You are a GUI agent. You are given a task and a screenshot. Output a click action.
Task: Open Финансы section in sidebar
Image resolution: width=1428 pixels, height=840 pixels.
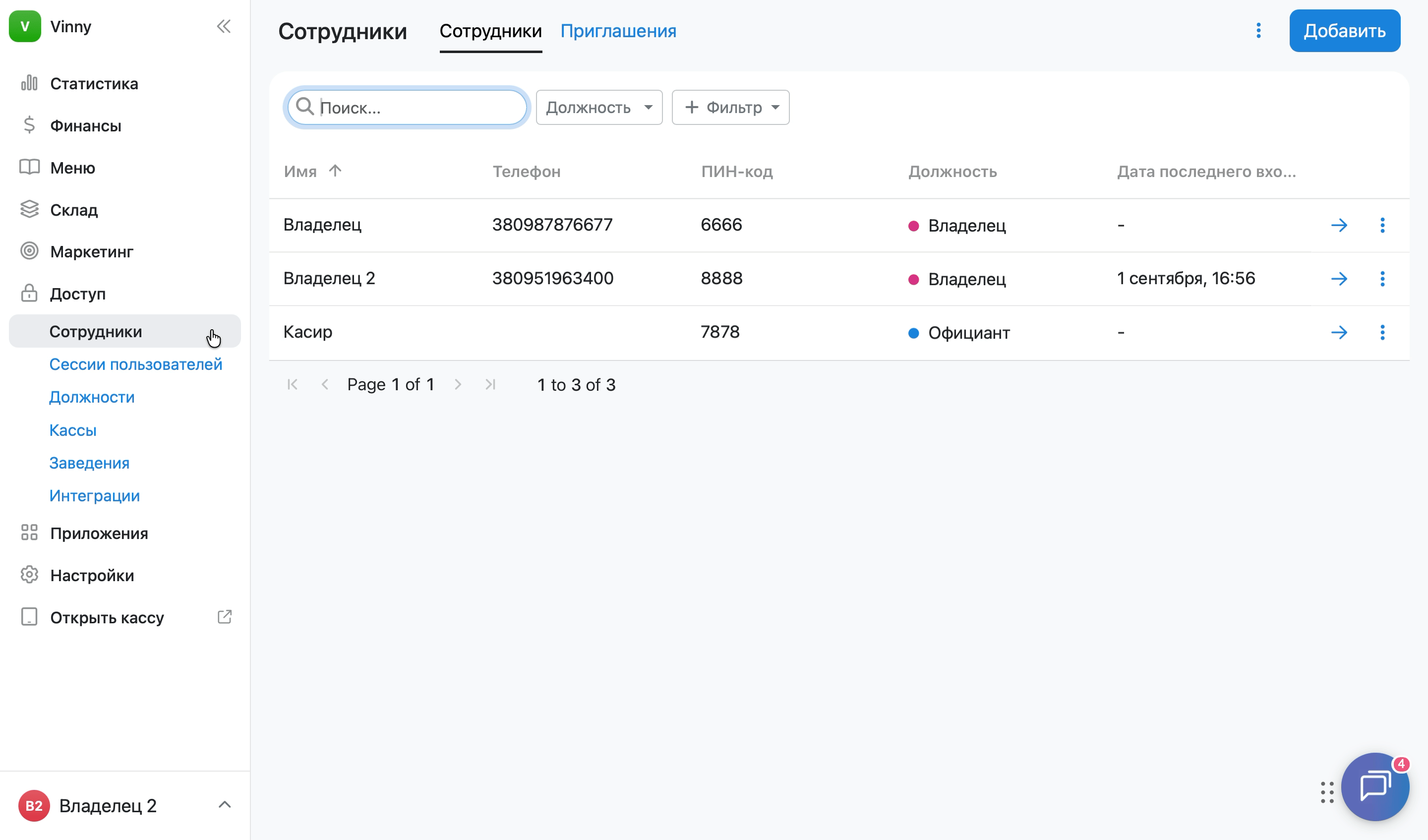[x=86, y=125]
